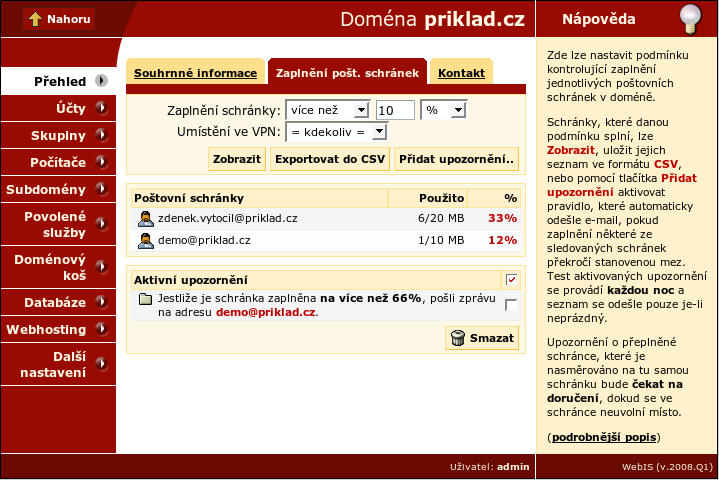Click the arrow icon beside Další nastavení

coord(101,364)
